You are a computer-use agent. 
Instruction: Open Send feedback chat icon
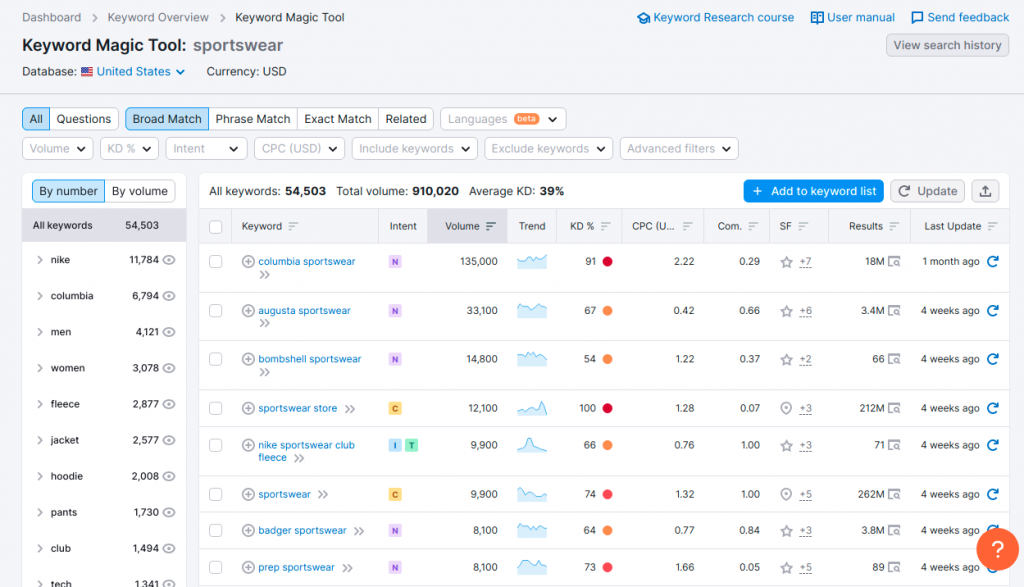(916, 17)
